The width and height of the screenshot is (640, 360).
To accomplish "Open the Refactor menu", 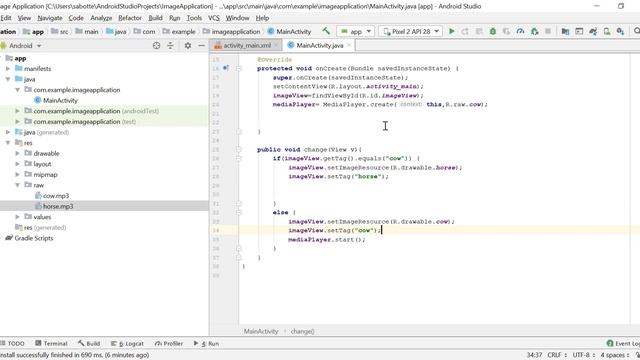I will click(130, 18).
